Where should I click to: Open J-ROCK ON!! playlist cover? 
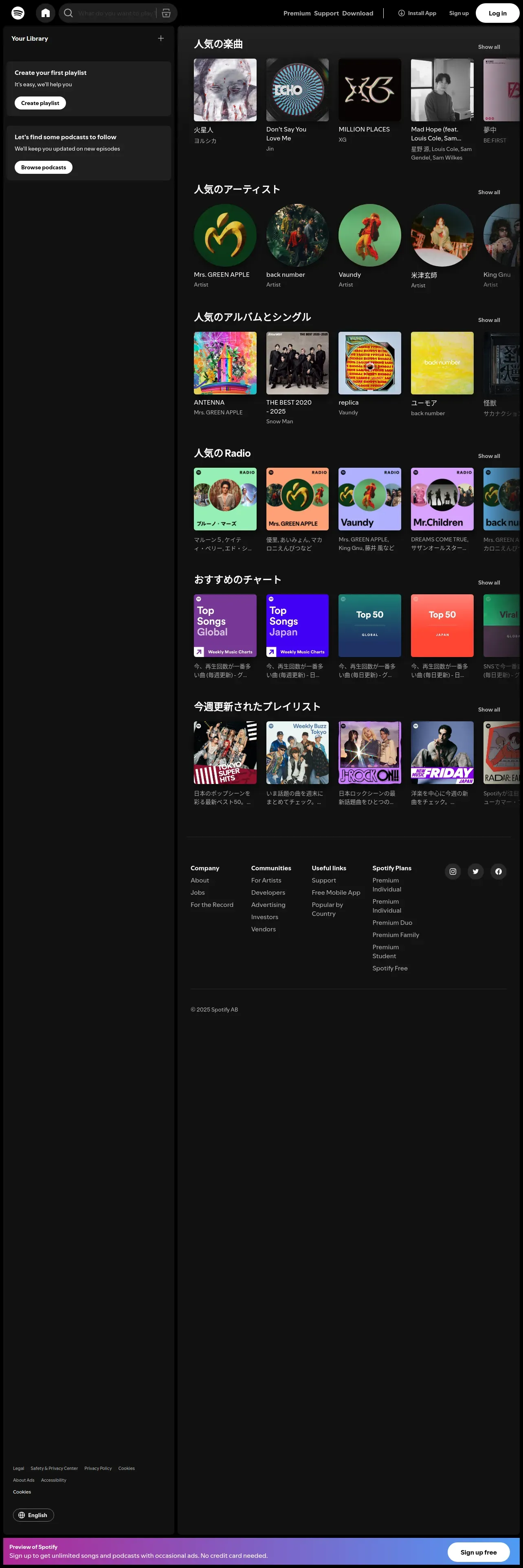[x=369, y=752]
